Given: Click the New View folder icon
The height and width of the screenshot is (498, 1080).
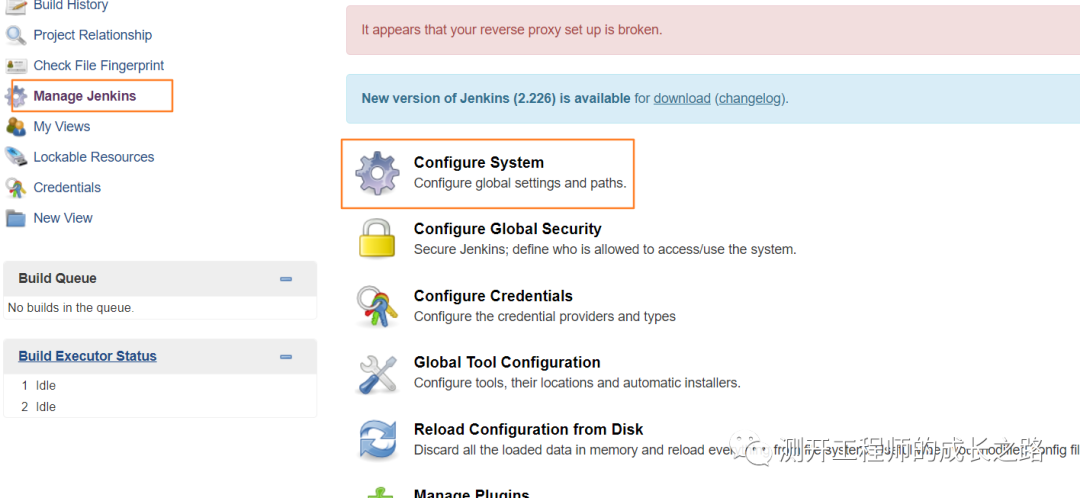Looking at the screenshot, I should (x=16, y=218).
